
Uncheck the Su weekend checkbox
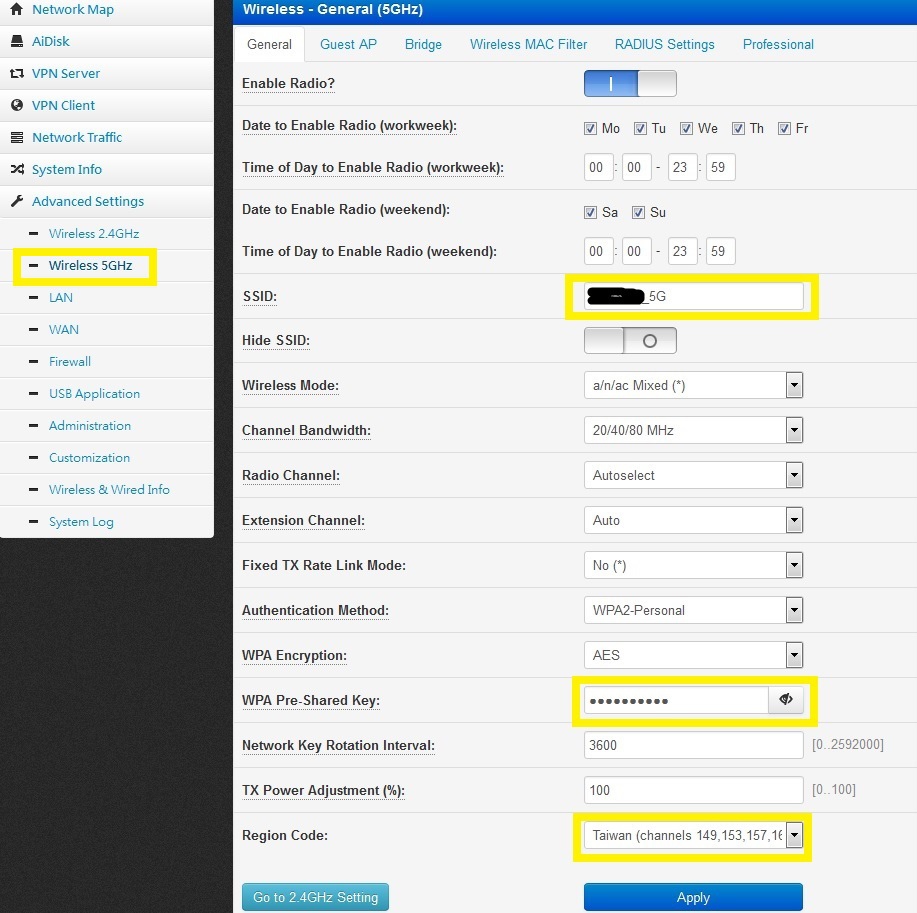pos(638,212)
